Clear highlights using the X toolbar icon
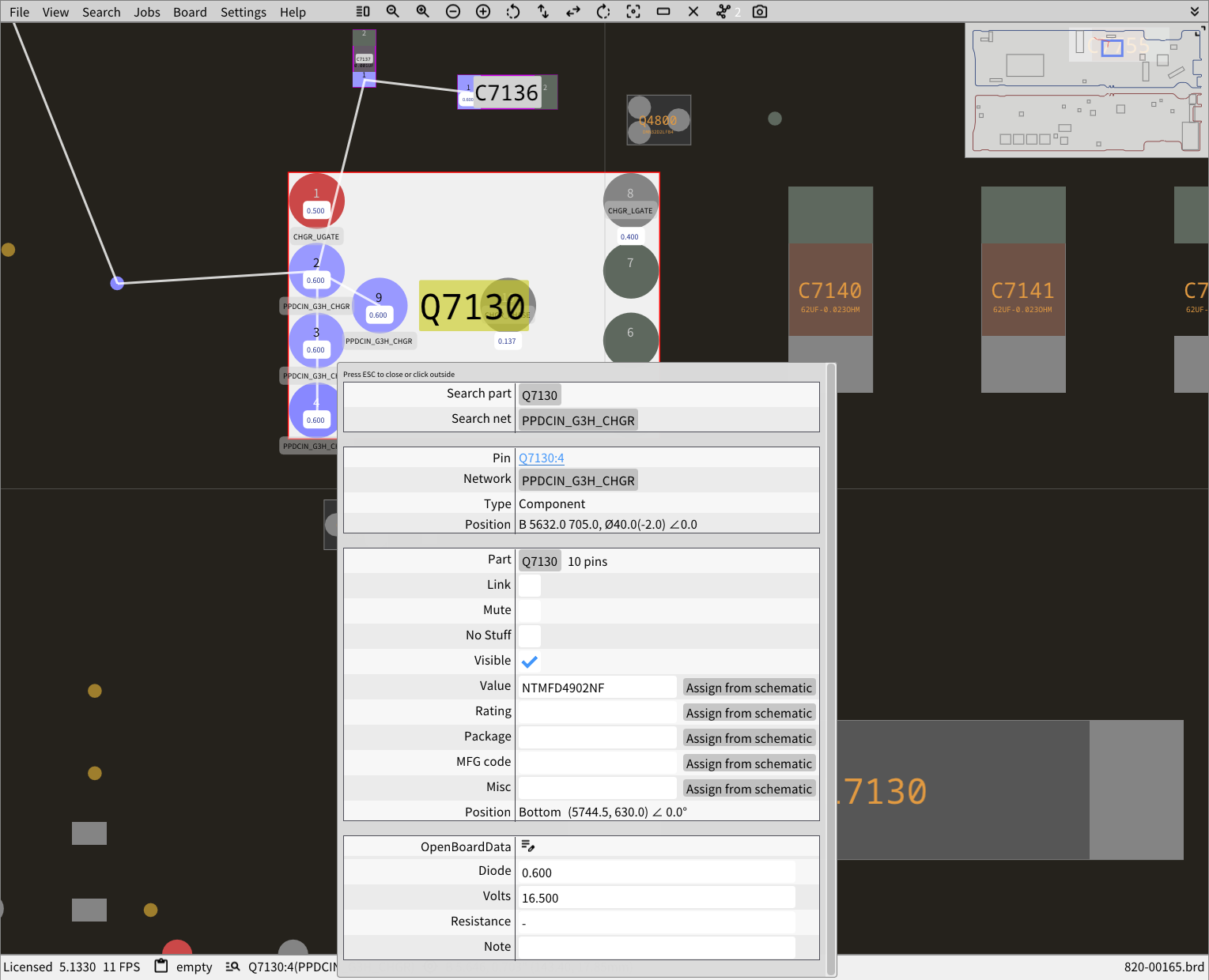 tap(693, 12)
